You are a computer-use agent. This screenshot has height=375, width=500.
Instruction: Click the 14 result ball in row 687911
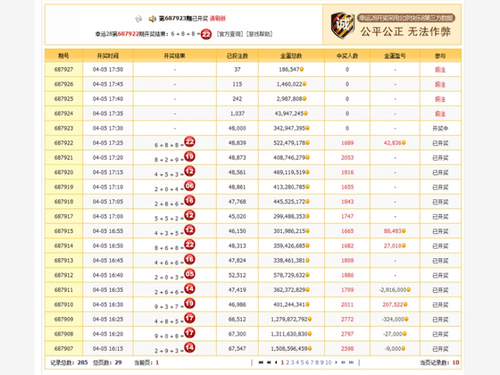pyautogui.click(x=190, y=288)
